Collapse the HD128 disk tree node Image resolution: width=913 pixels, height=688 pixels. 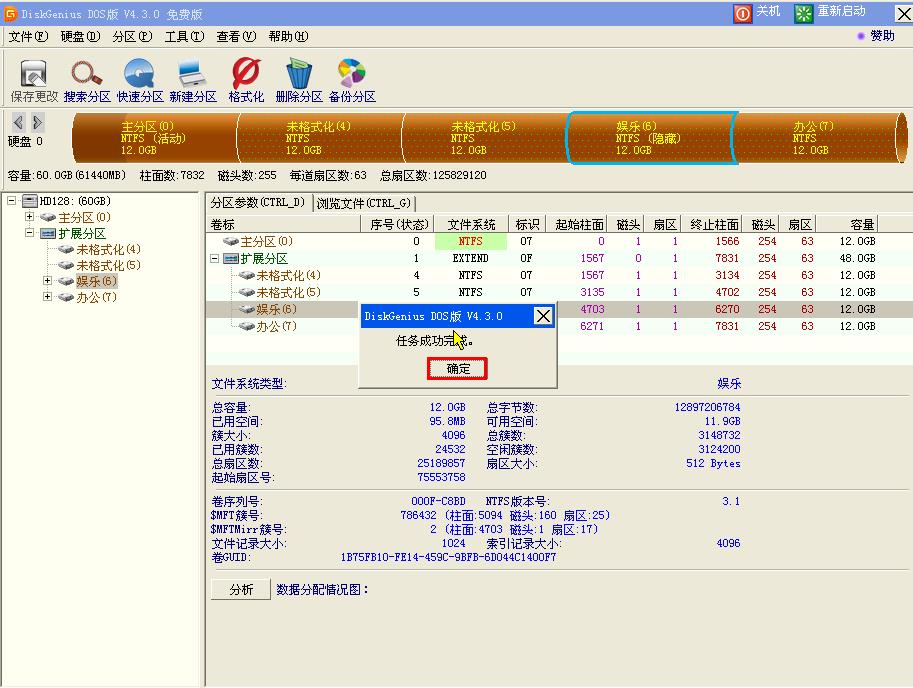(11, 201)
